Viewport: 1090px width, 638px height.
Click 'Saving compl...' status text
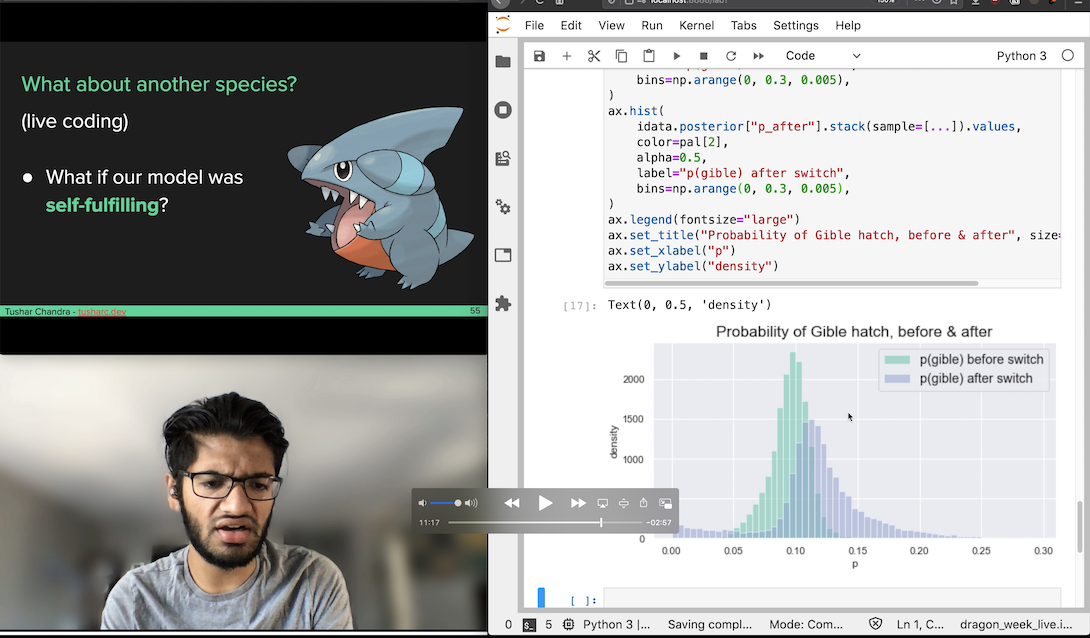(709, 624)
